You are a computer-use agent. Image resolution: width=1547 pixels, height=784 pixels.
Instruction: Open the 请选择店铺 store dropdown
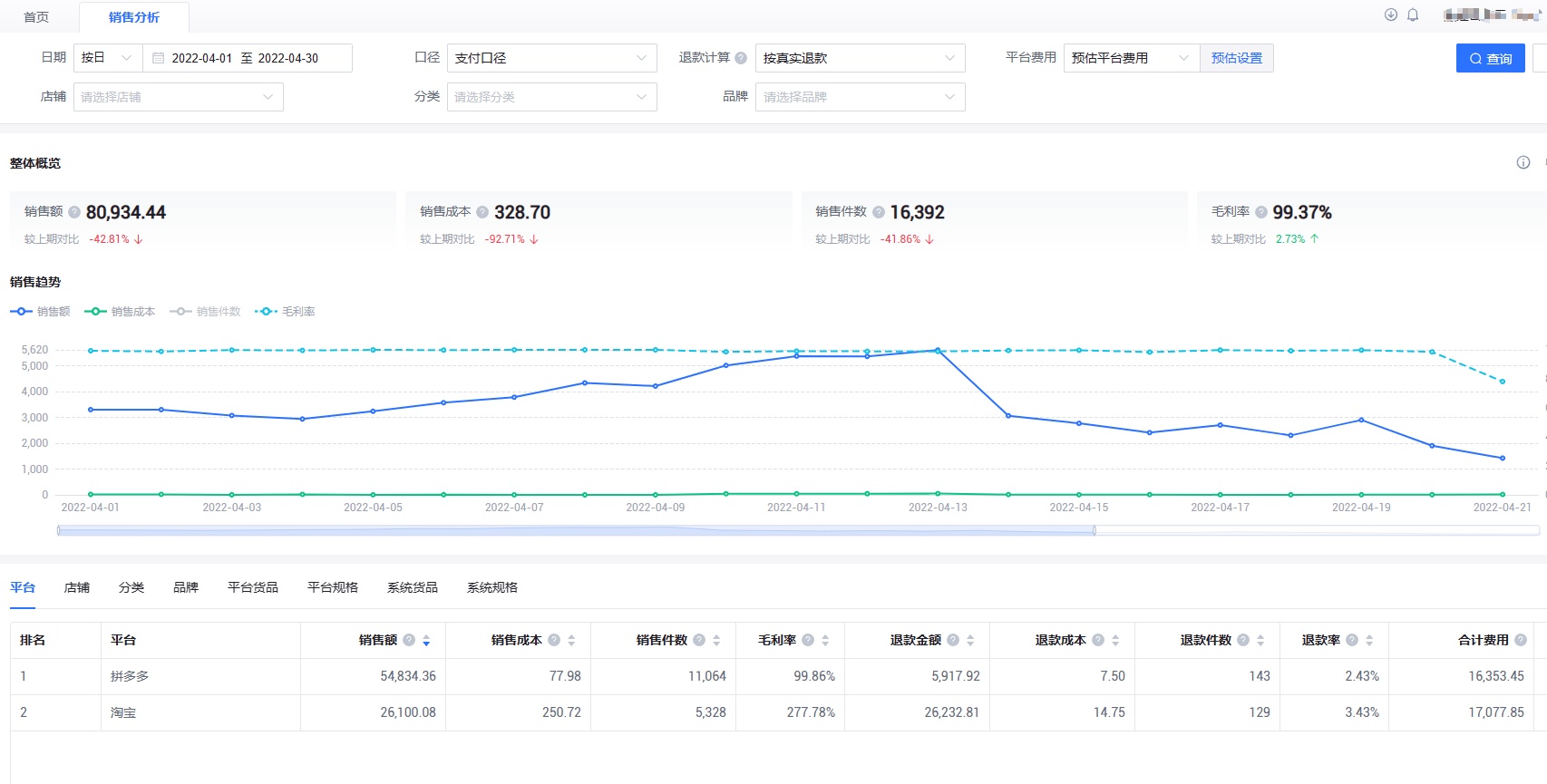pos(179,97)
